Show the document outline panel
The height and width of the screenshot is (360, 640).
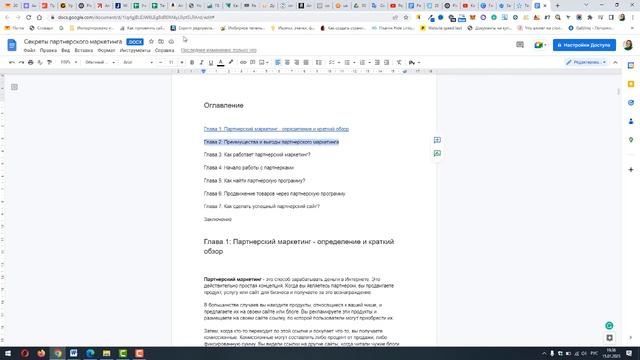(x=14, y=87)
